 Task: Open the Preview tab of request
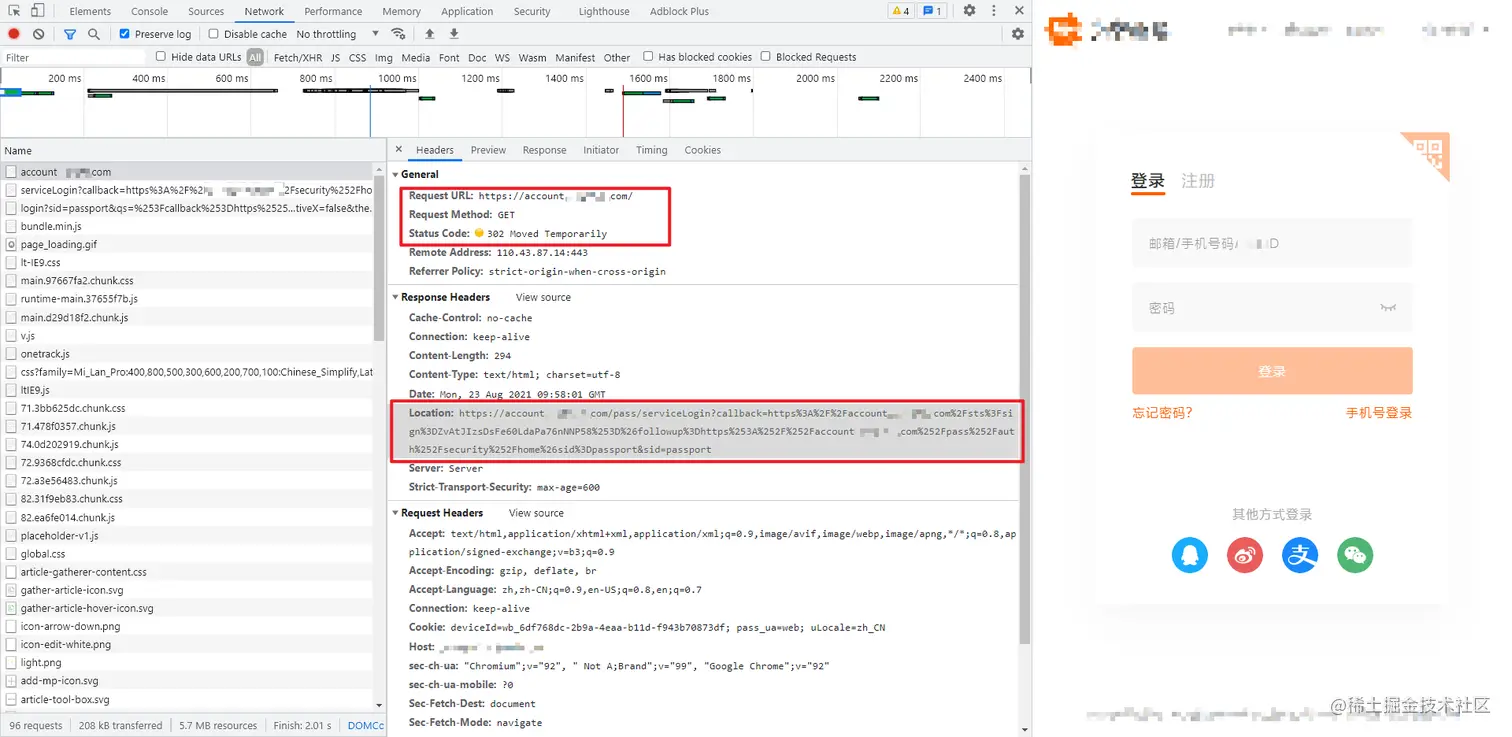488,150
